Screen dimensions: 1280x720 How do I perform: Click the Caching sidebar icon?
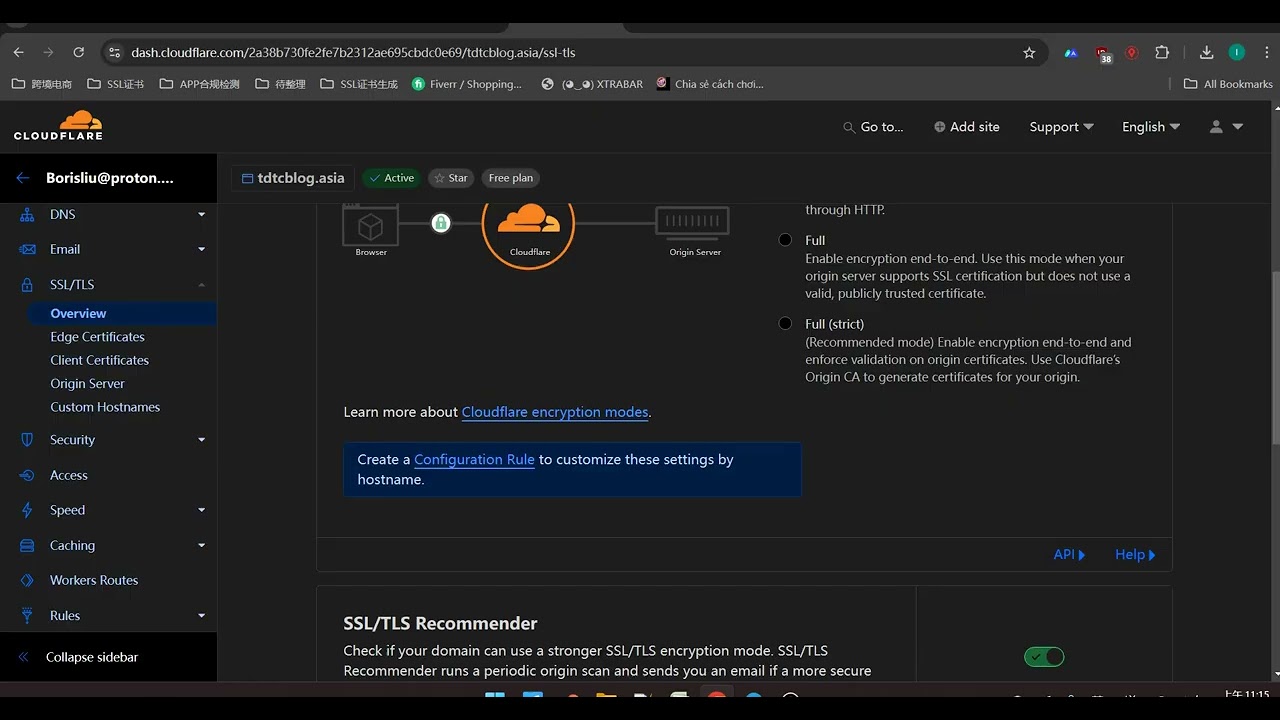(27, 545)
